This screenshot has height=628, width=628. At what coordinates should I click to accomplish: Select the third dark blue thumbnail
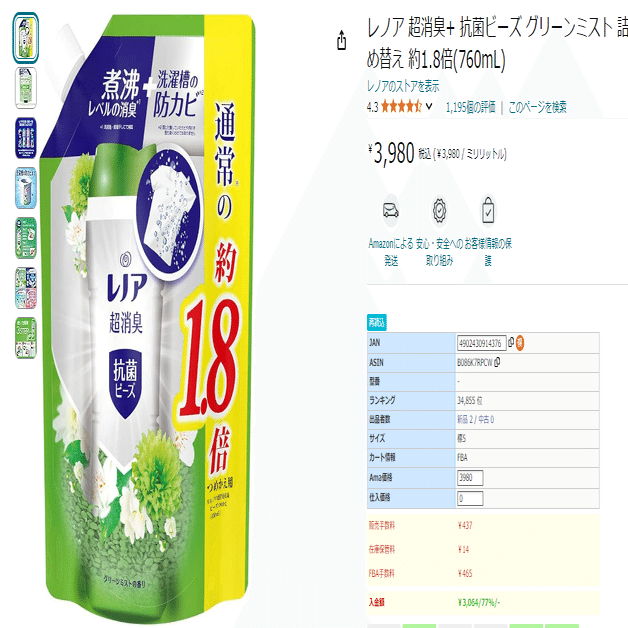coord(26,138)
